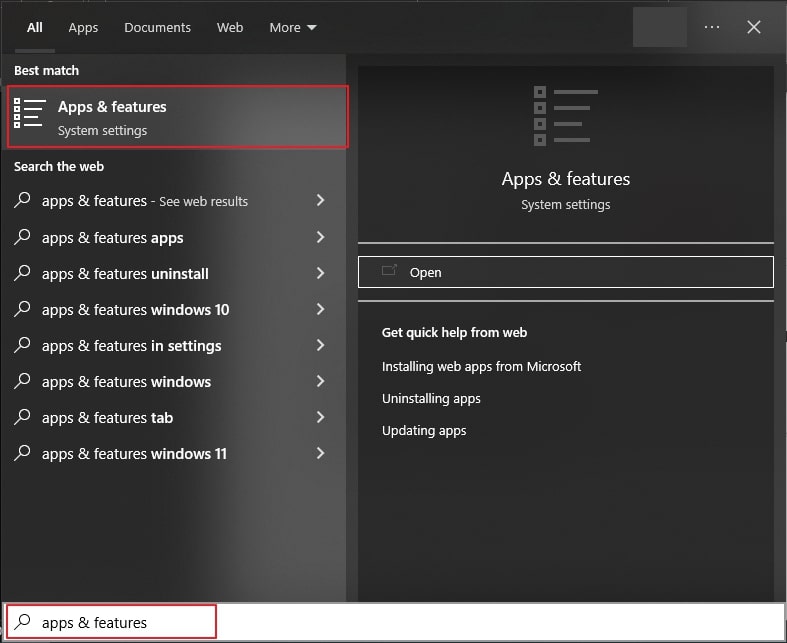Expand chevron for 'apps & features windows' suggestion
Screen dimensions: 787x643
tap(320, 381)
